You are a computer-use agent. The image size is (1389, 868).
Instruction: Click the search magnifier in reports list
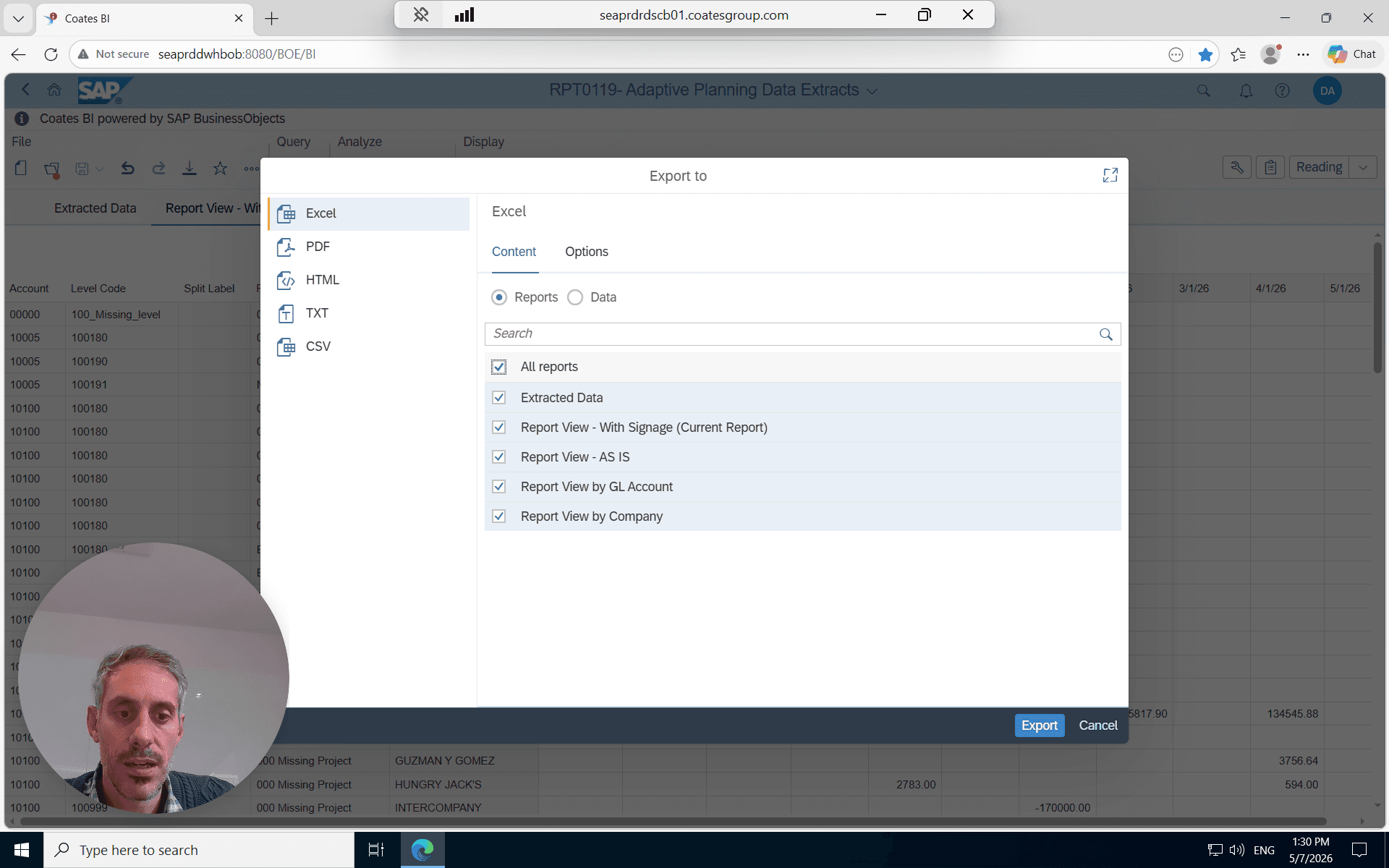tap(1105, 334)
